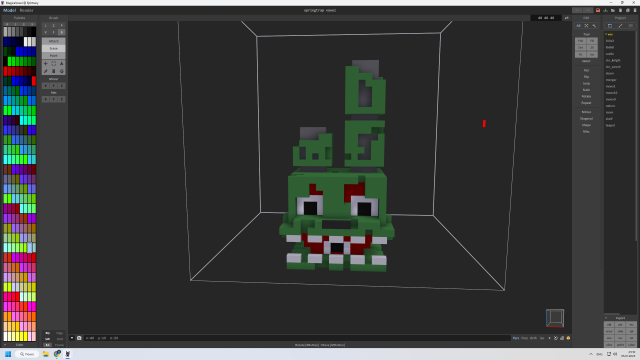Click the Fill tool button
Screen dimensions: 640x360
592,41
